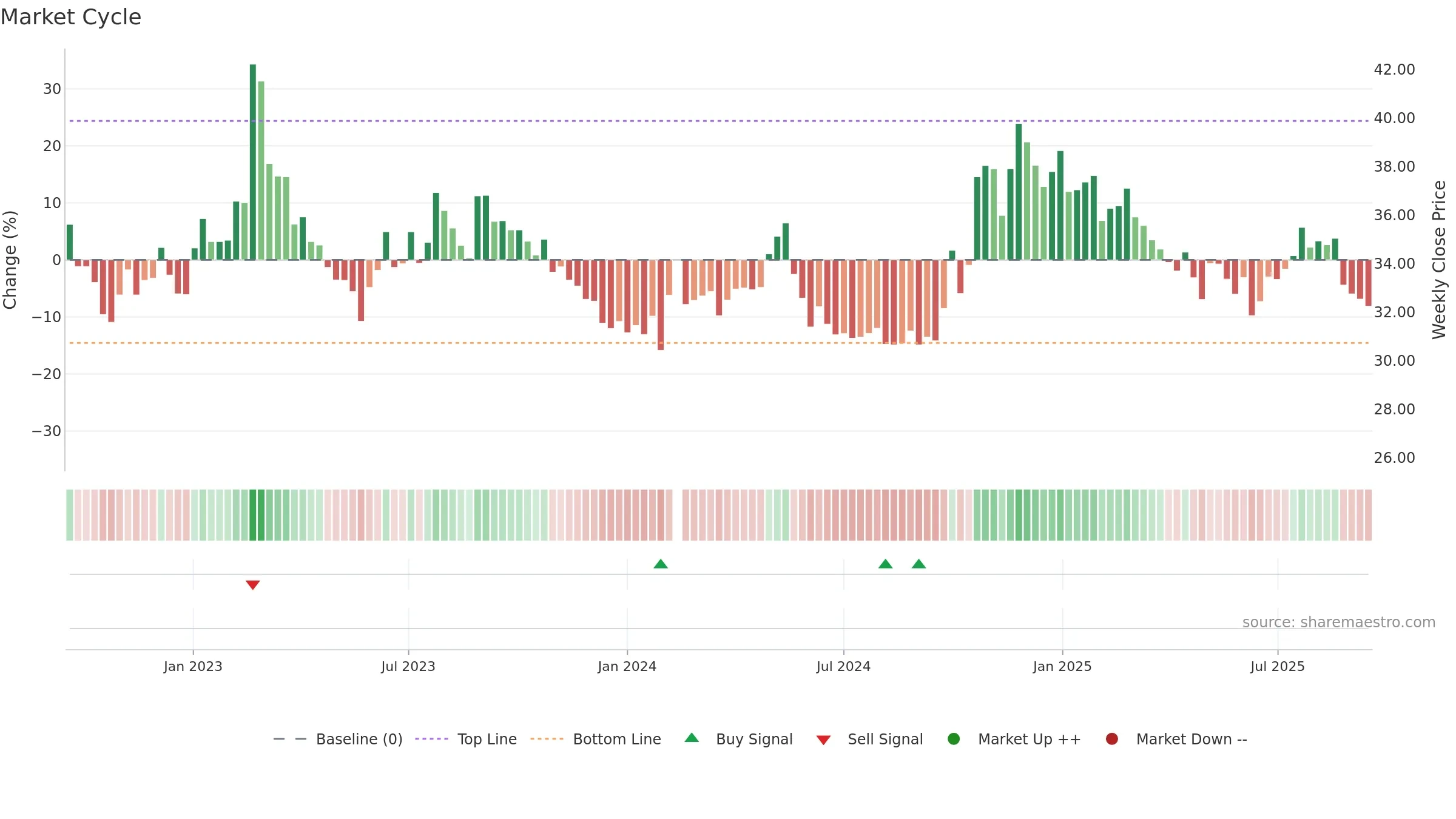Toggle the Sell Signal legend label
Screen dimensions: 1456x819
885,739
